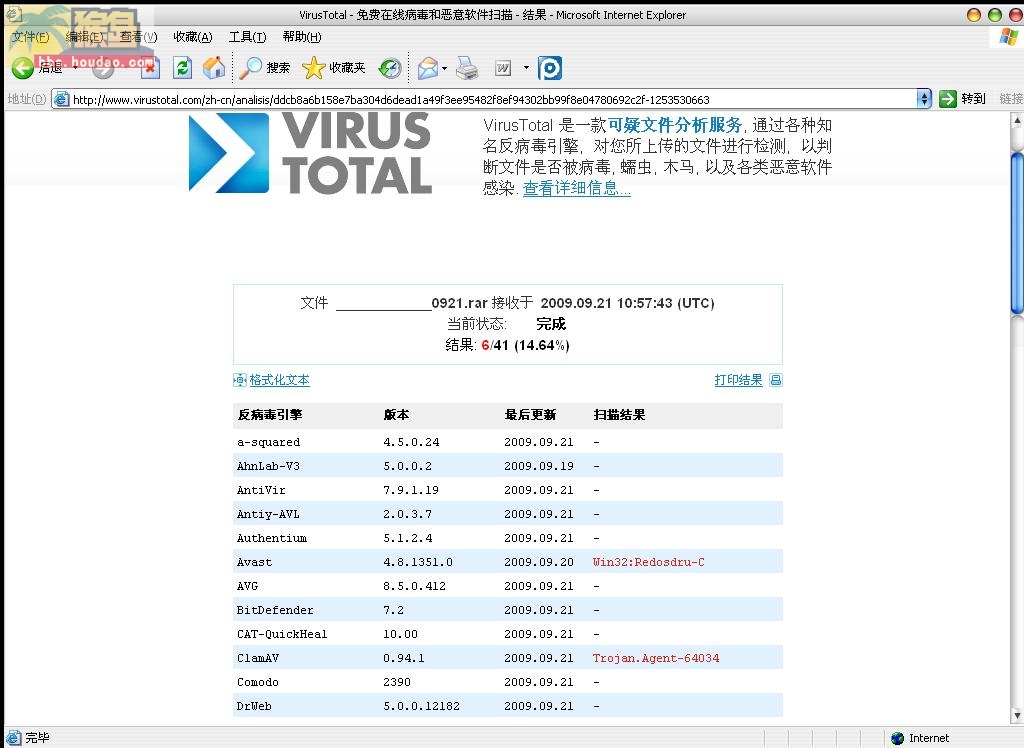The image size is (1024, 748).
Task: Click the AntiVir engine name
Action: 261,491
